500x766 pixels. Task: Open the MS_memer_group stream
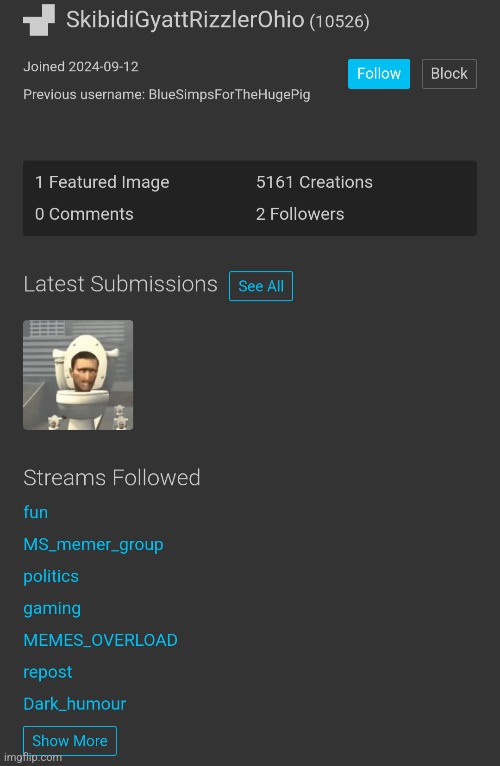click(93, 544)
